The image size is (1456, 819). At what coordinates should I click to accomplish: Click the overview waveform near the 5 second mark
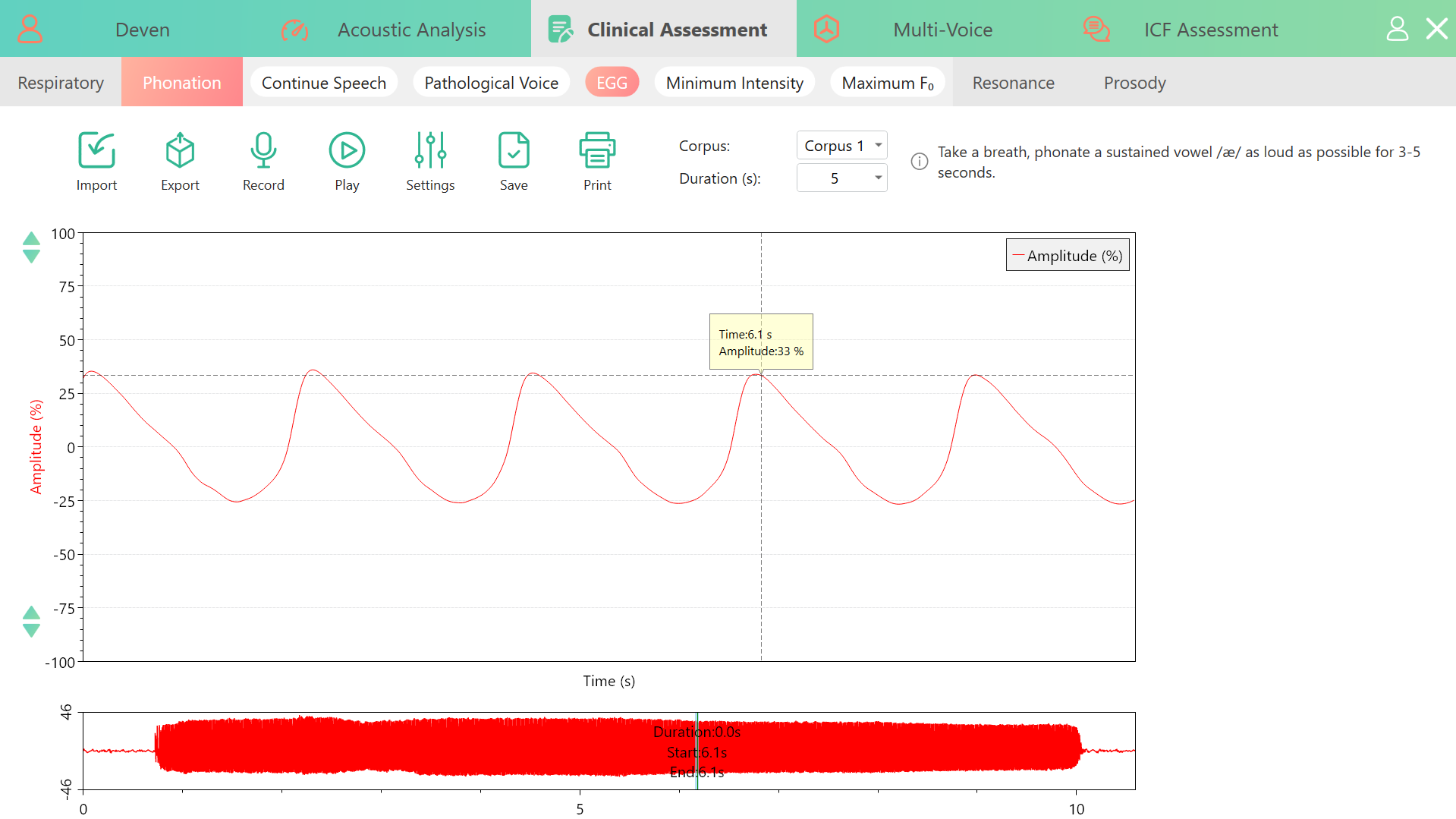[580, 751]
